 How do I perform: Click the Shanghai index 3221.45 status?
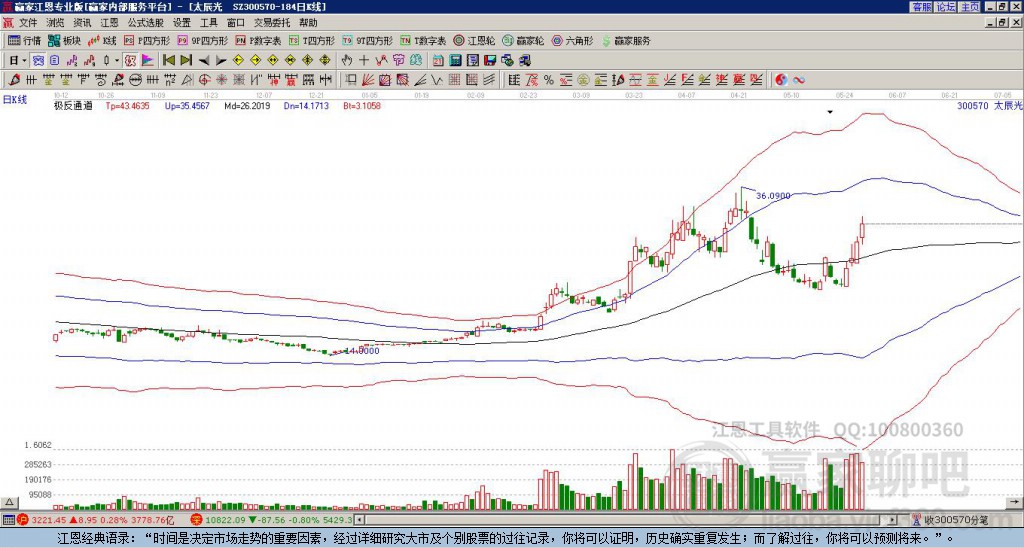tap(49, 520)
